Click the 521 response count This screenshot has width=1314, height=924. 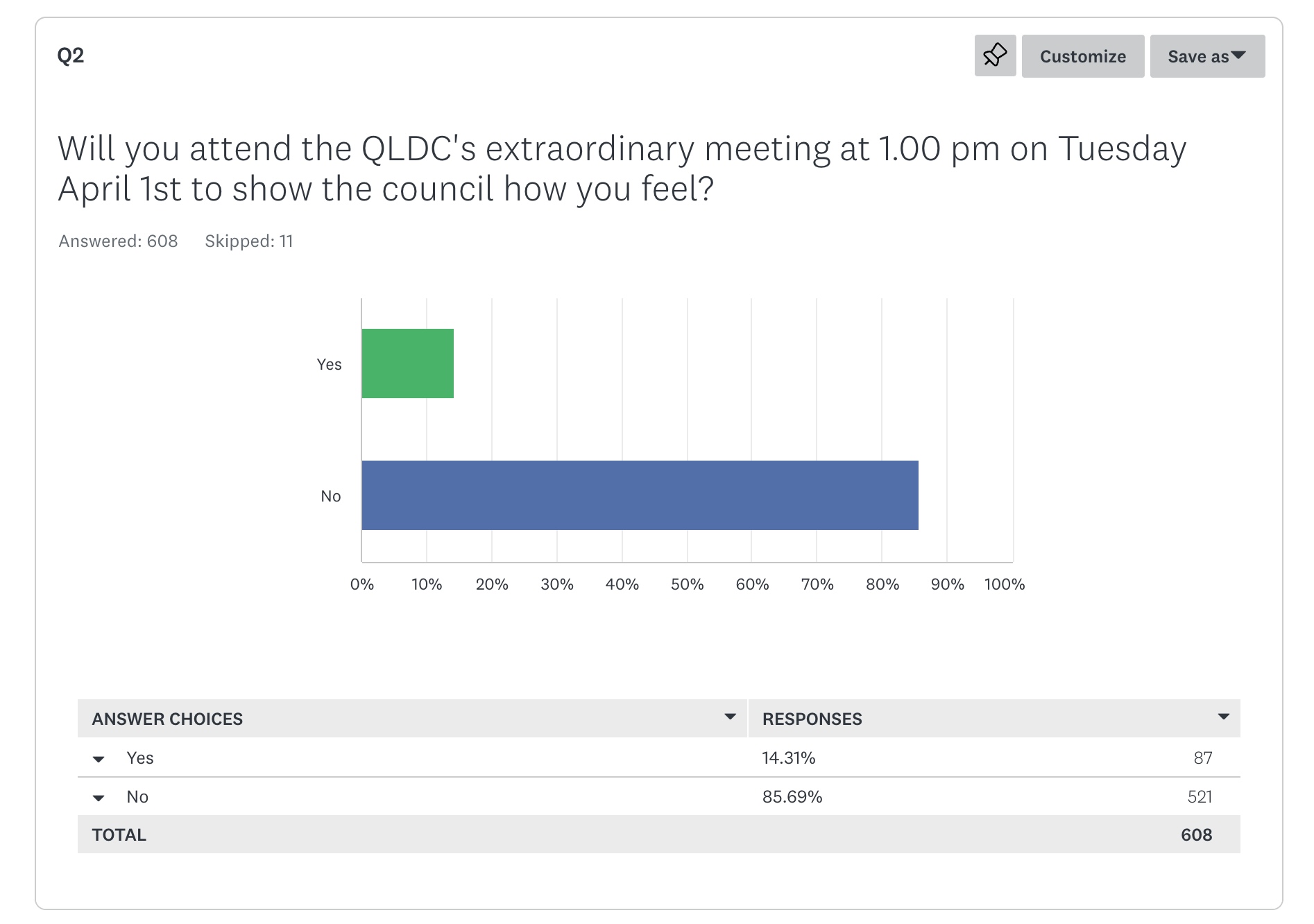click(x=1200, y=797)
